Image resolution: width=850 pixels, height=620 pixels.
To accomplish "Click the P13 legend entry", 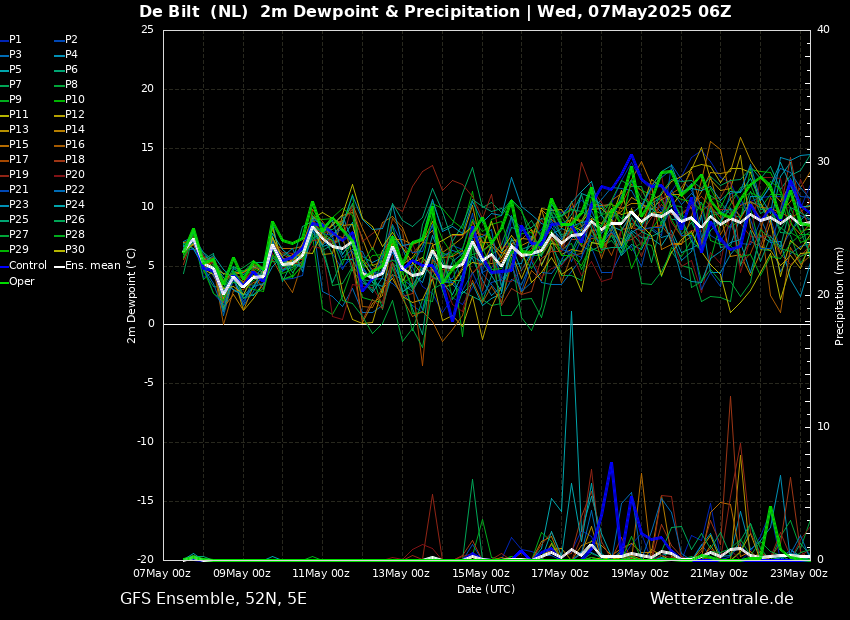I will pos(15,130).
